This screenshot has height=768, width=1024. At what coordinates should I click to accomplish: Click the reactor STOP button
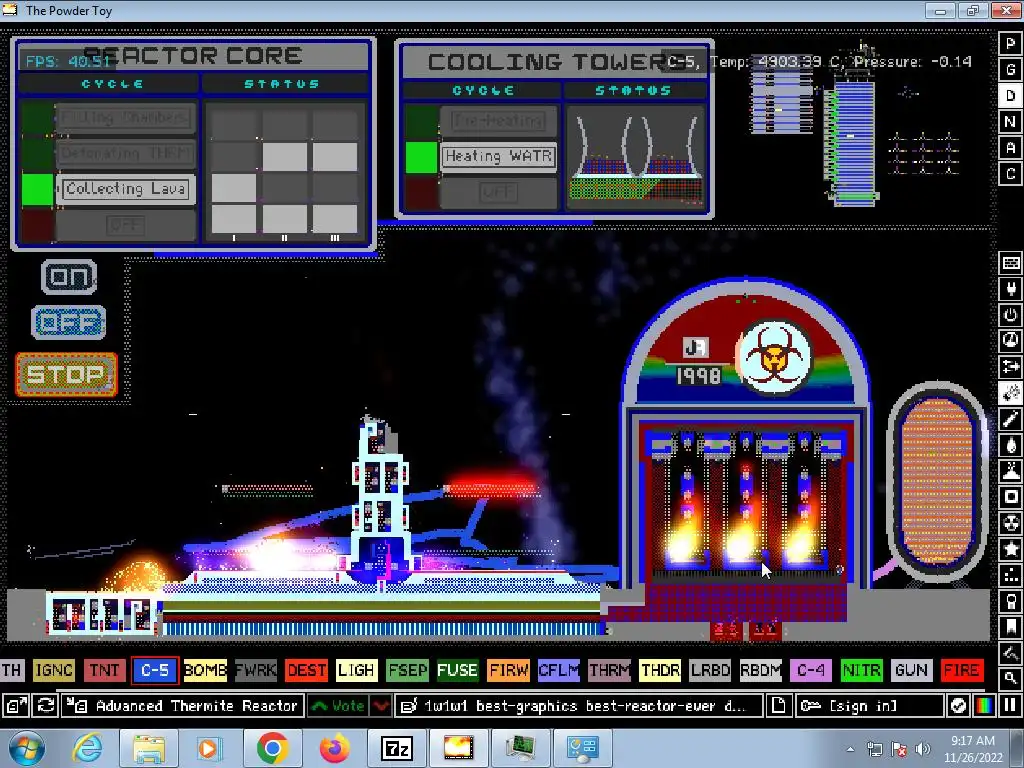[x=66, y=375]
